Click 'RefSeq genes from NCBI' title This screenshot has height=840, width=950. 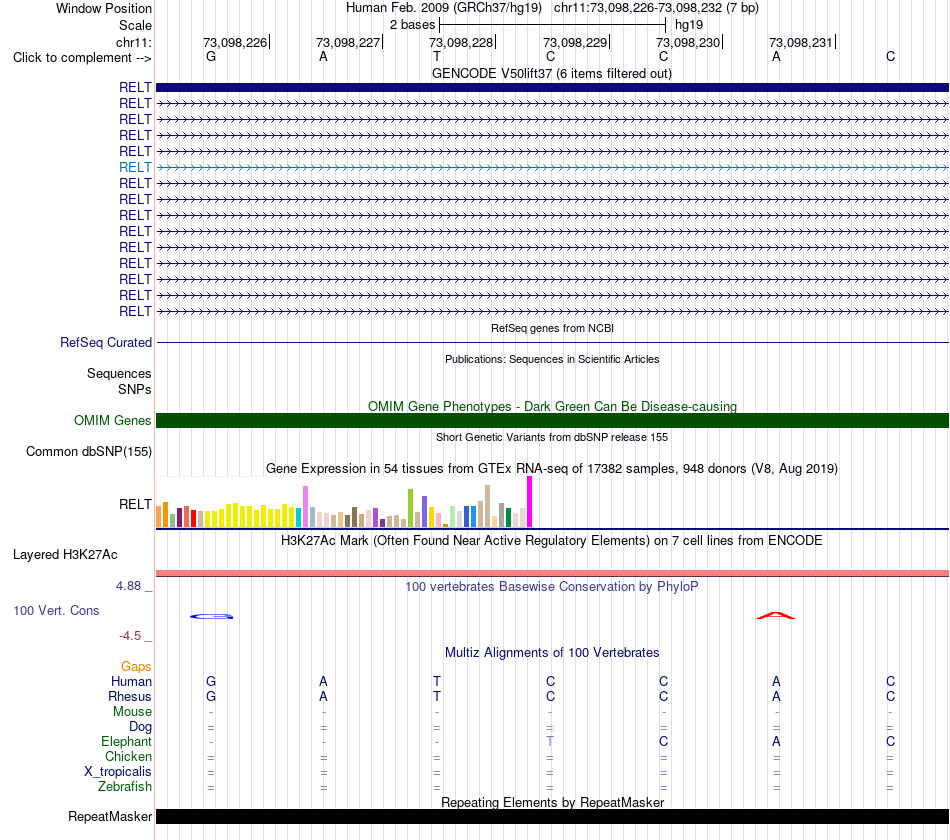click(552, 328)
